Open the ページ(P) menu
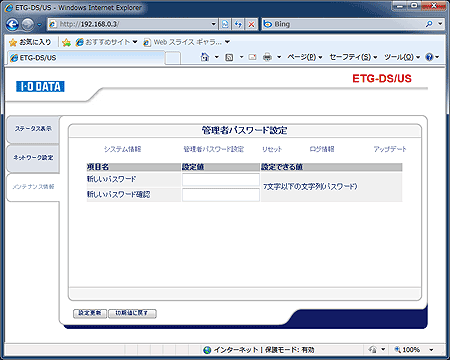450x360 pixels. pos(305,57)
